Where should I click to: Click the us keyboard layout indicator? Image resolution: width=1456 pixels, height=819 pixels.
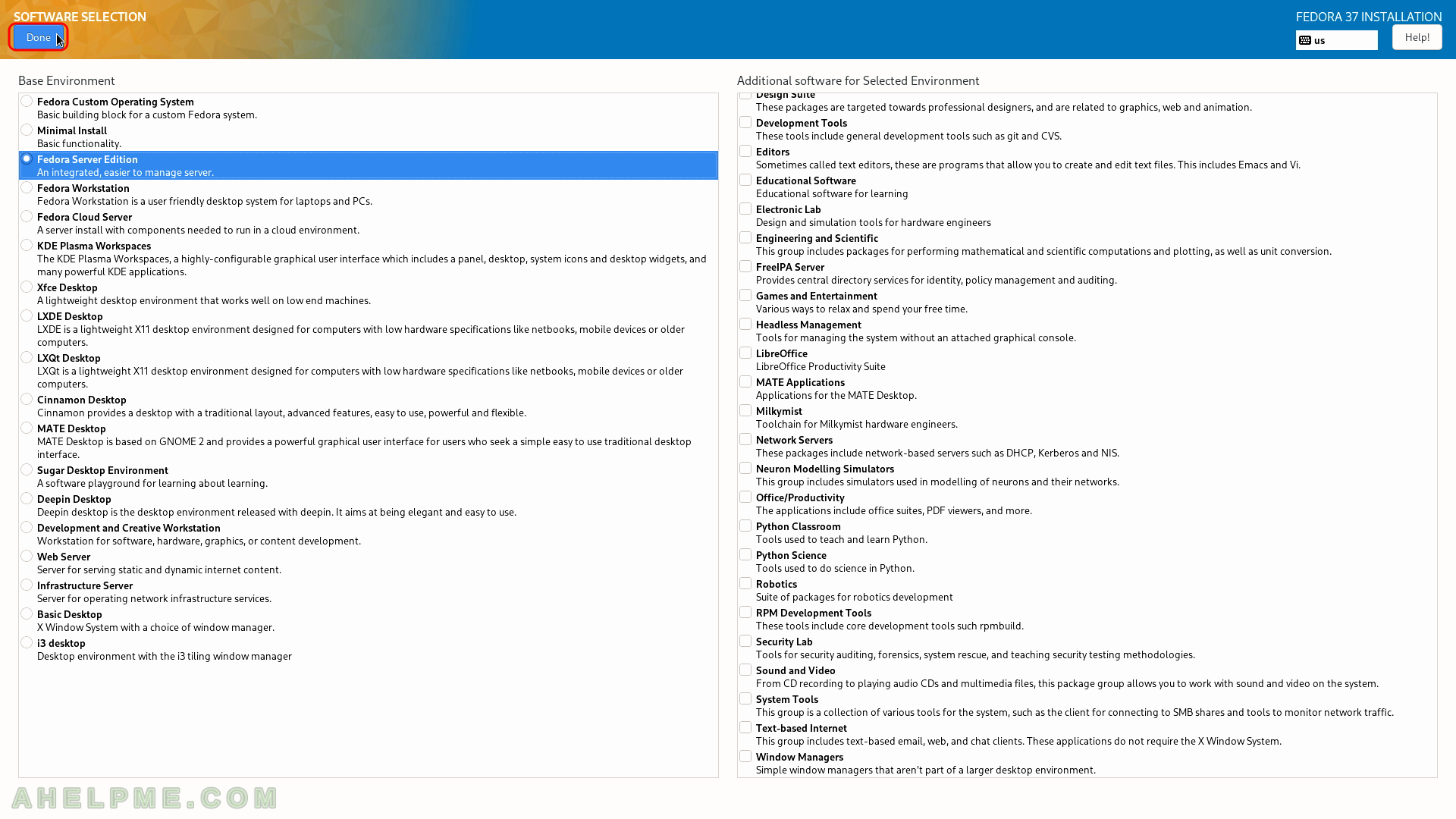coord(1336,40)
